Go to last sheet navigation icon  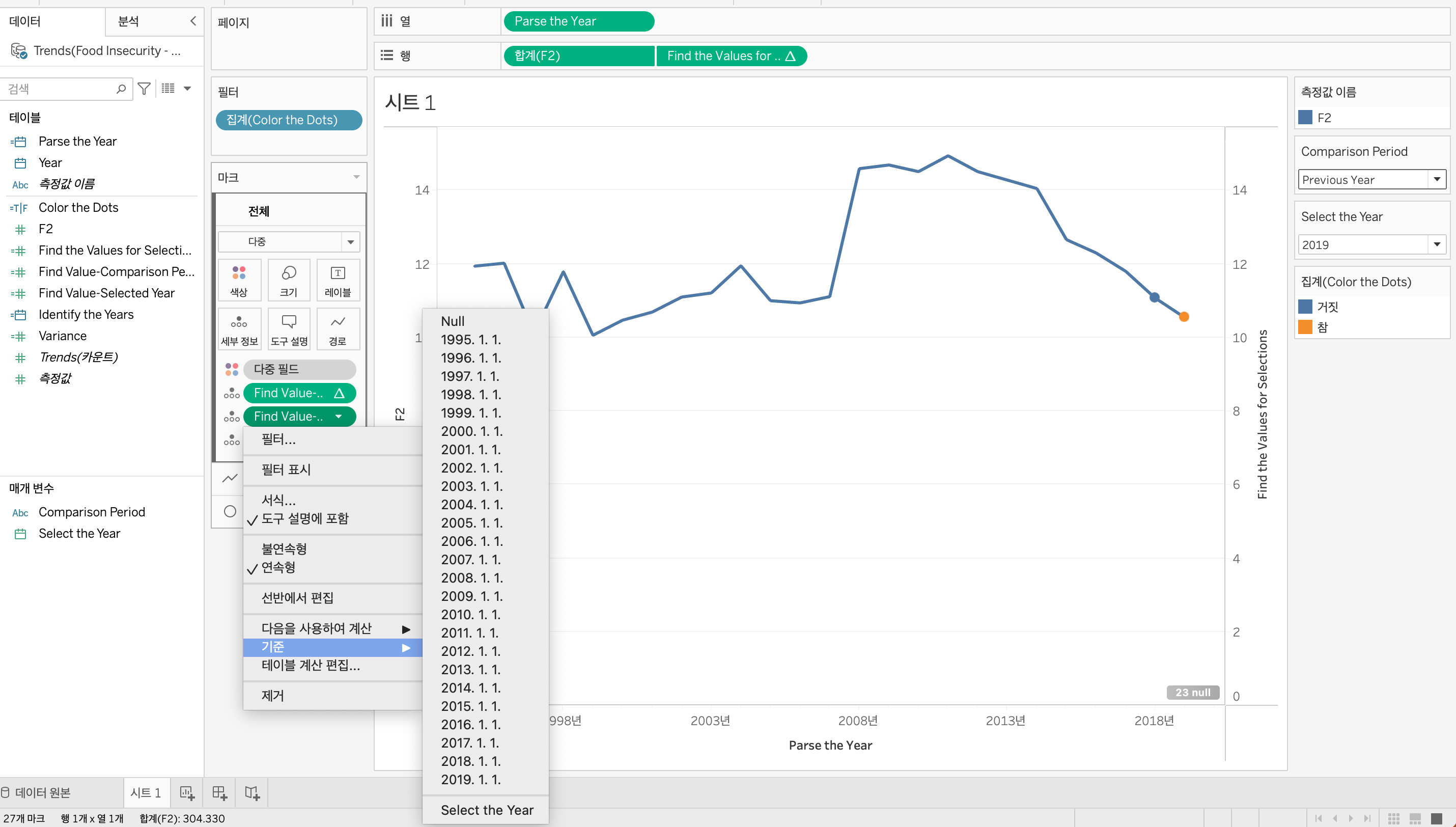point(1367,818)
